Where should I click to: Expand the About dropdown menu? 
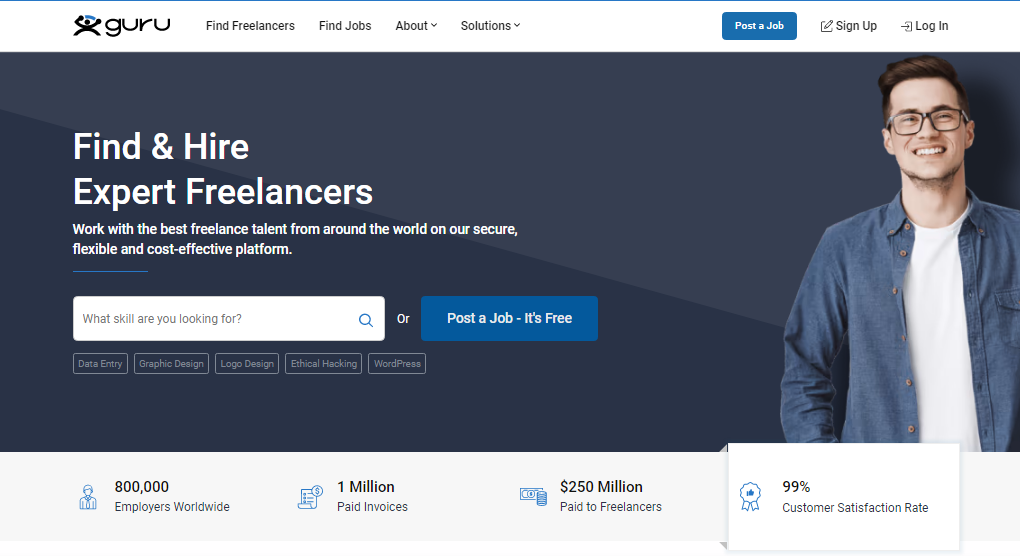click(x=416, y=26)
